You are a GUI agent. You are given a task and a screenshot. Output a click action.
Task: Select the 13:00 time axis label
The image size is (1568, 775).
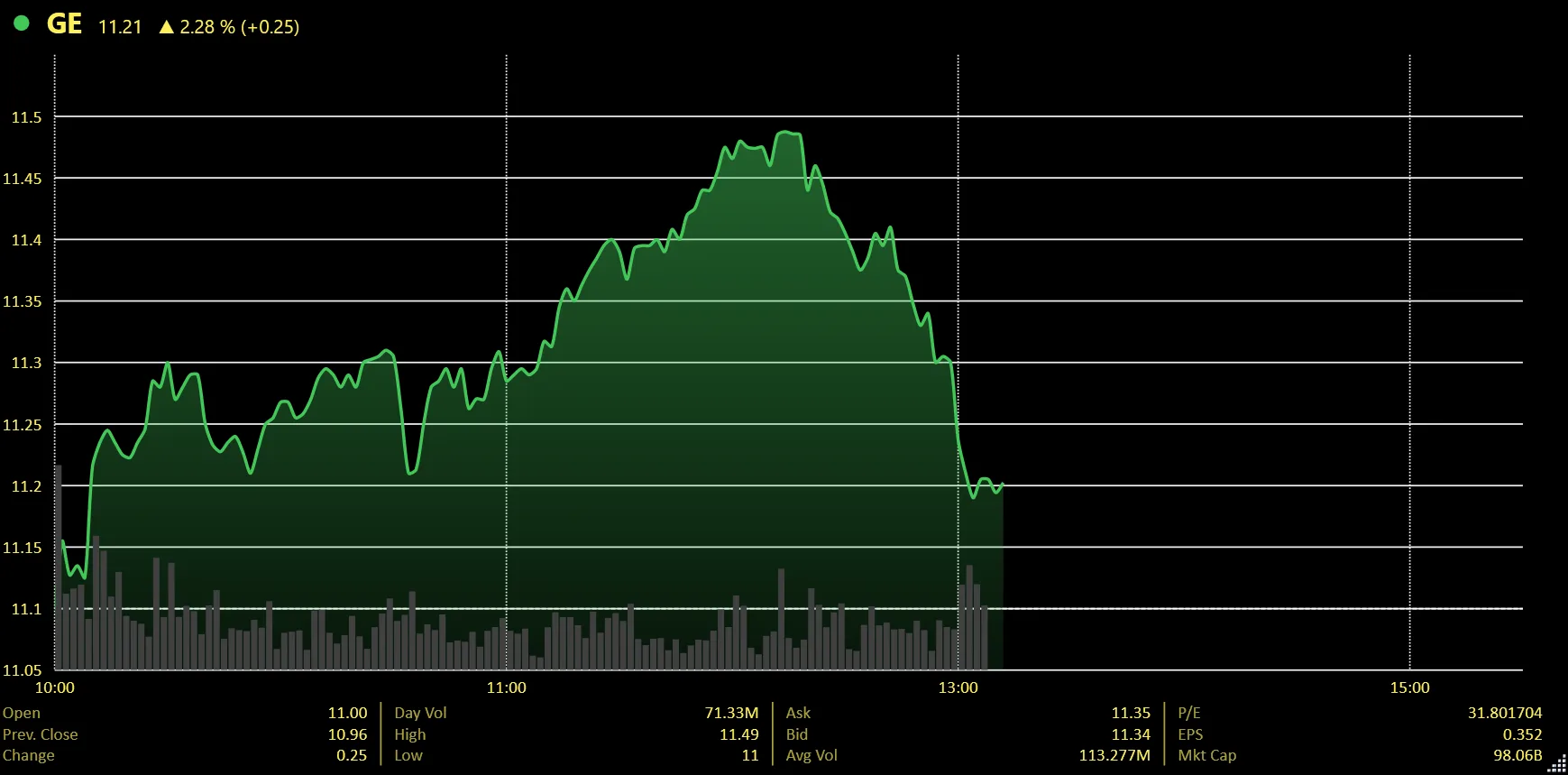958,687
